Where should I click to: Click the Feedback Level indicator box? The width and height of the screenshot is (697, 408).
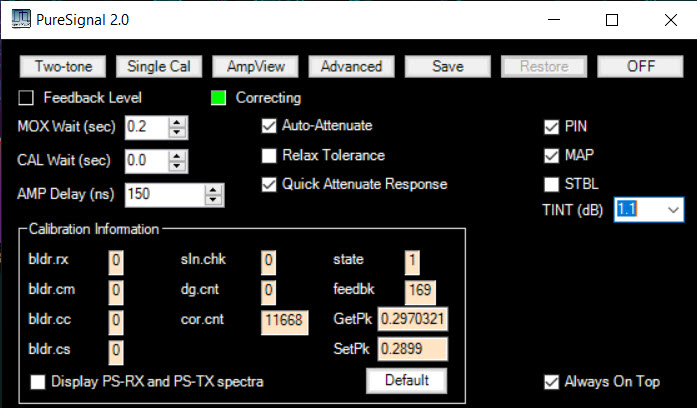26,98
